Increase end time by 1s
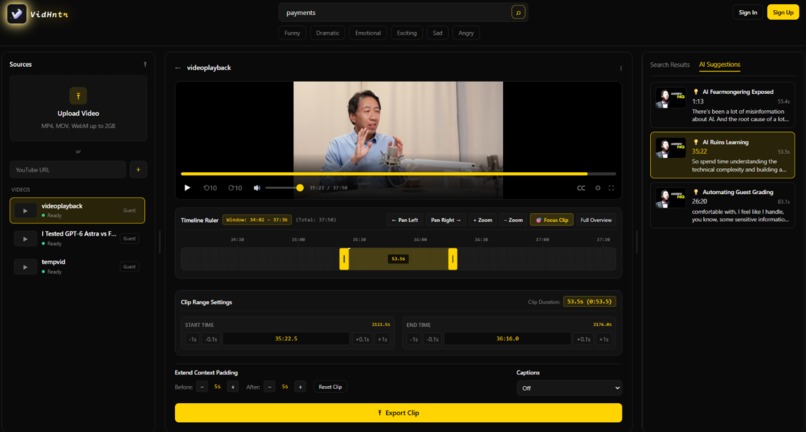This screenshot has height=432, width=806. (603, 339)
